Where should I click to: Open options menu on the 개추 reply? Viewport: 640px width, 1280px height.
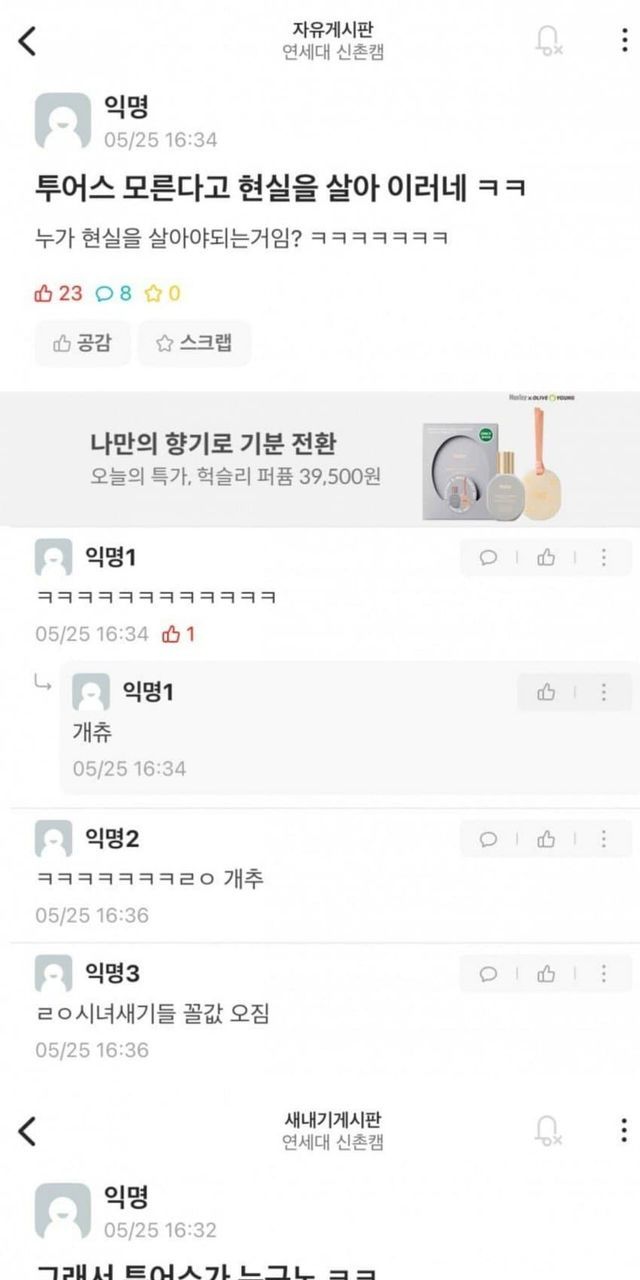604,692
